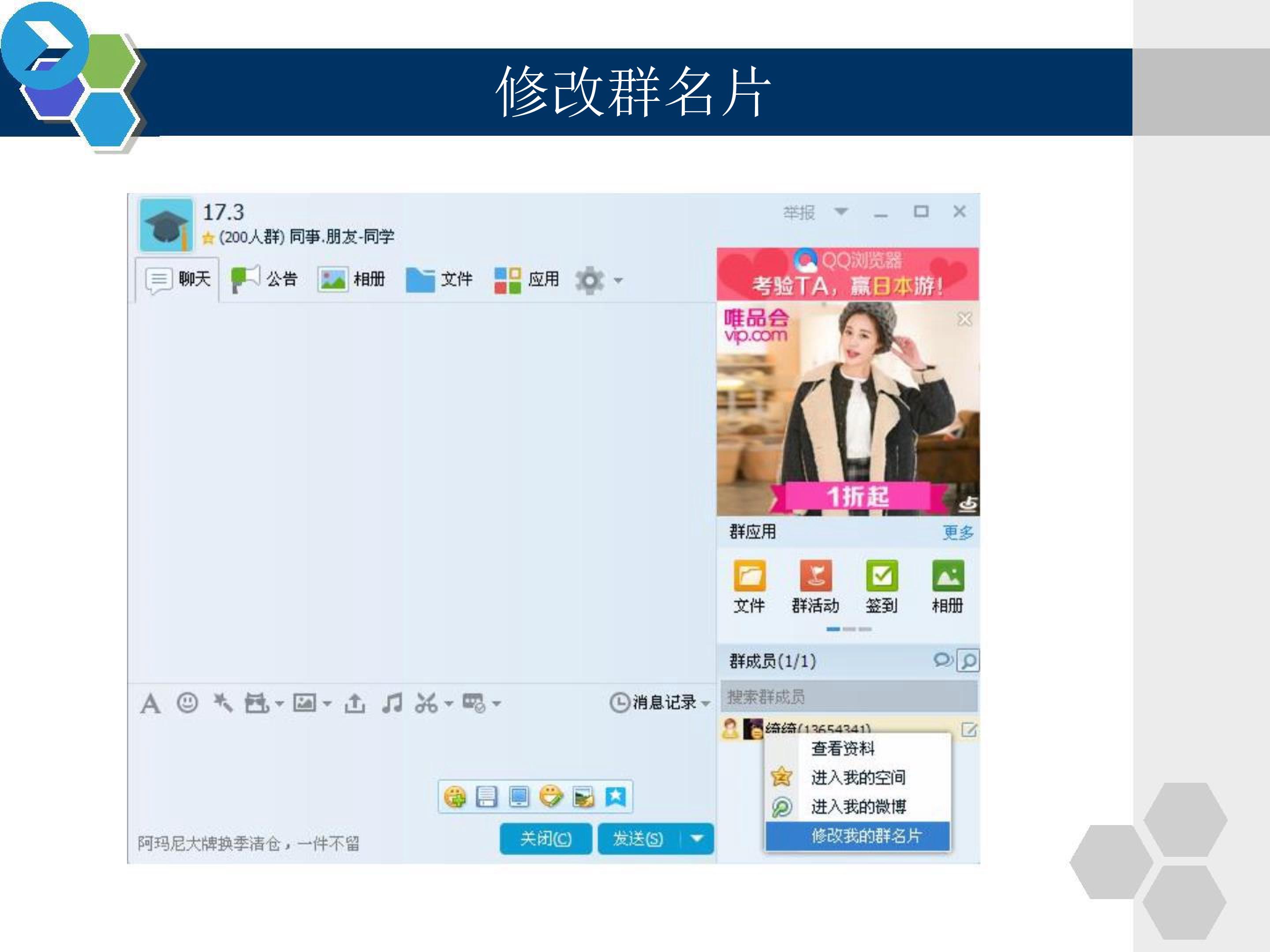Expand the picture icon dropdown arrow

pyautogui.click(x=327, y=703)
